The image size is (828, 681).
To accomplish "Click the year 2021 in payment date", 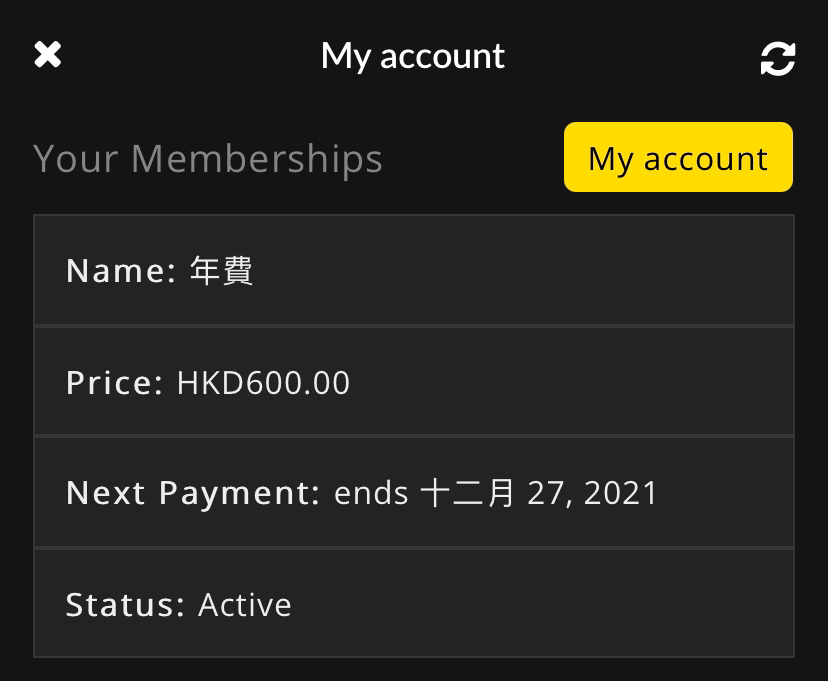I will (x=620, y=493).
